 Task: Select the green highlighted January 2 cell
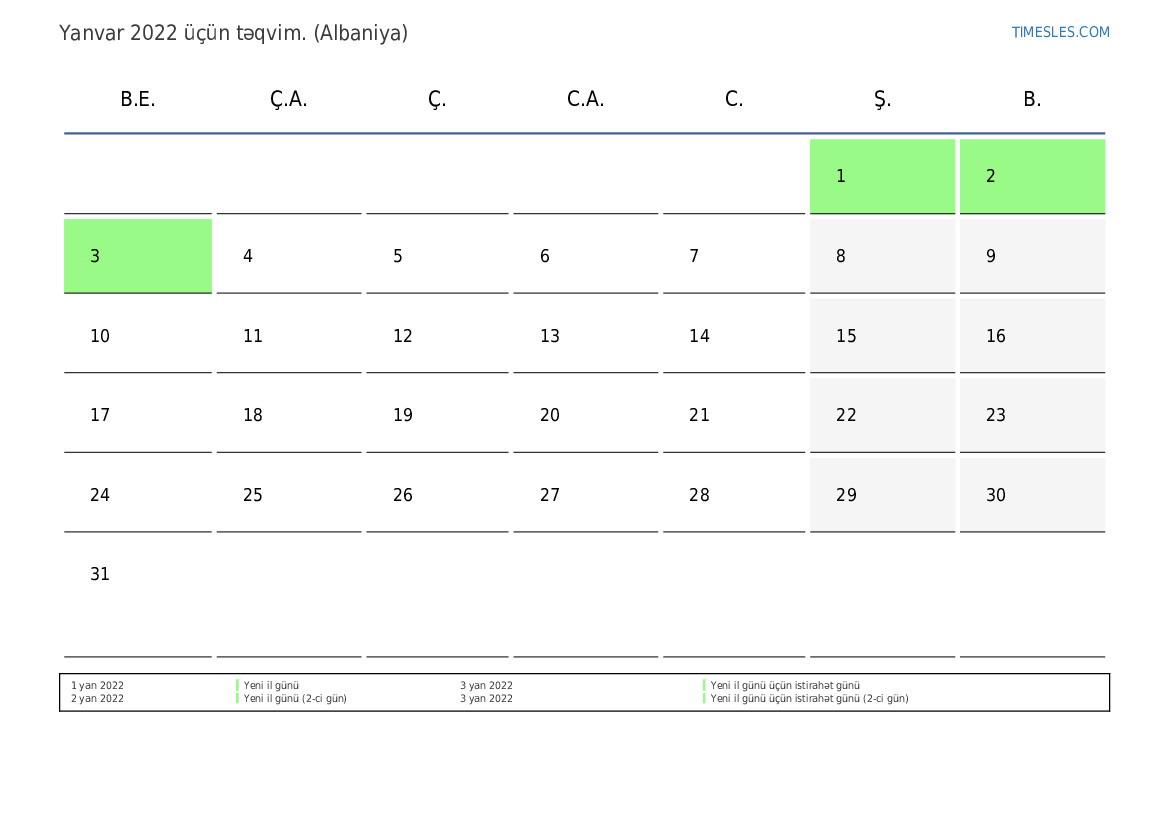click(1032, 176)
